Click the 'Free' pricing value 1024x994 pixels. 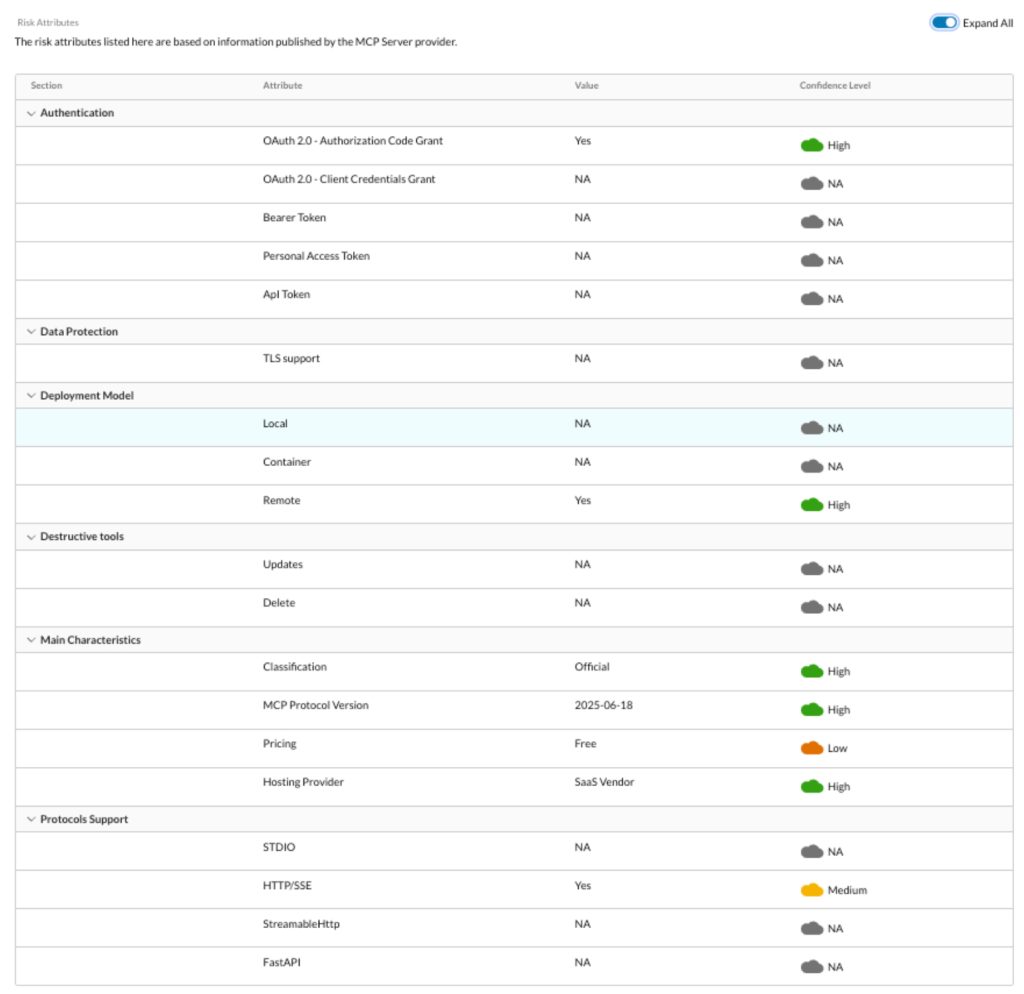coord(585,745)
